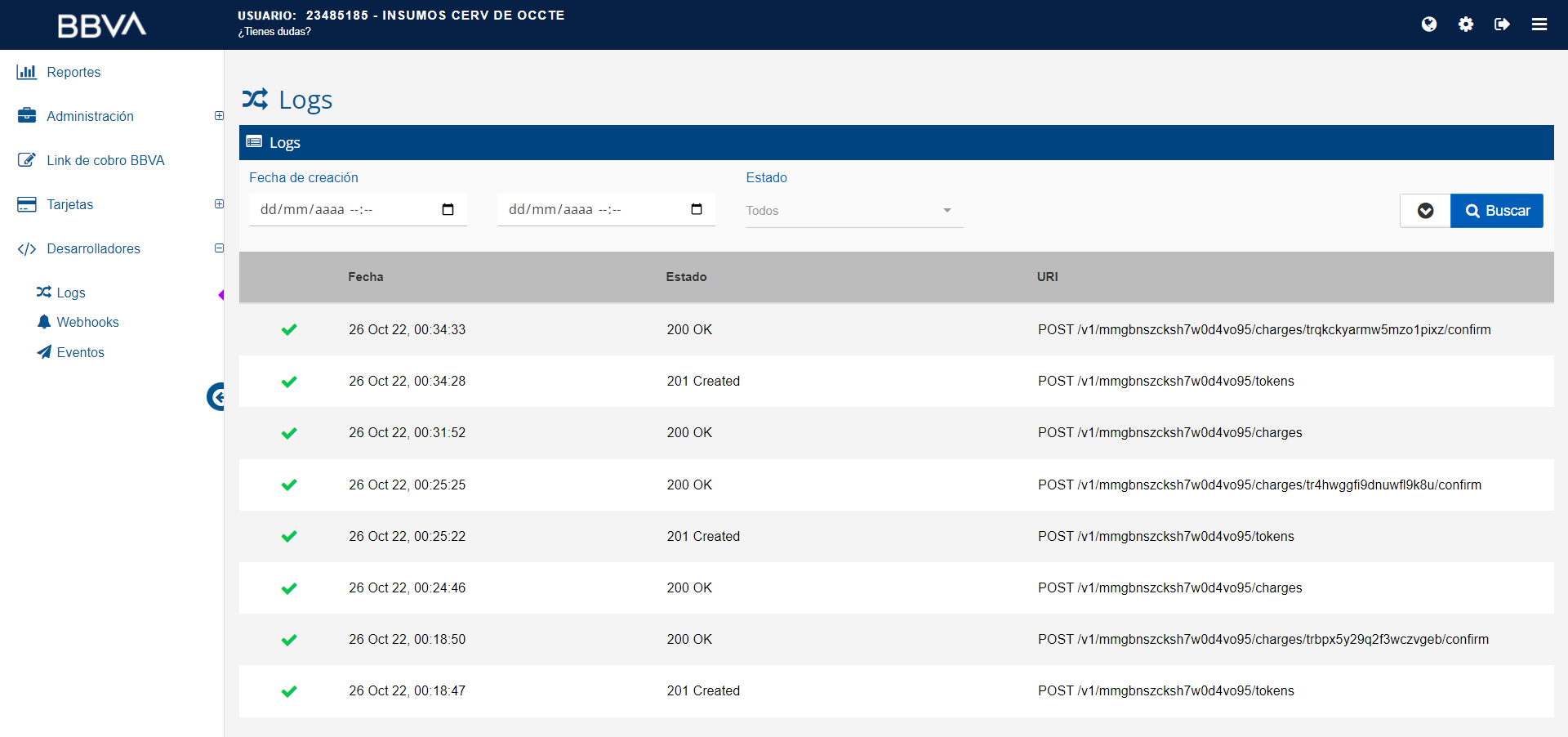Click the URI column header
This screenshot has height=737, width=1568.
pyautogui.click(x=1047, y=277)
